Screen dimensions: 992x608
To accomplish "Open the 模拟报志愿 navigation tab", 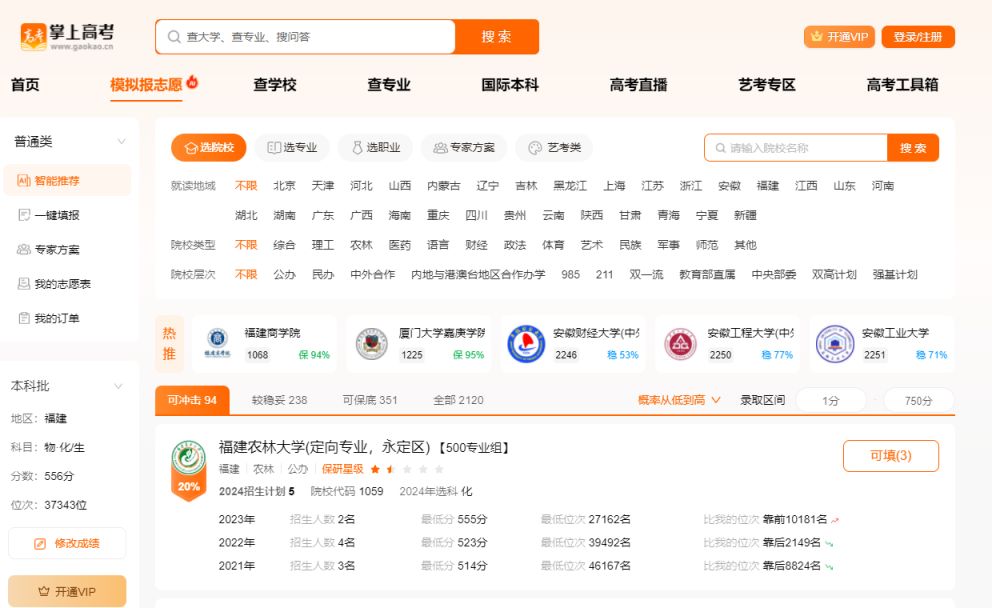I will (146, 85).
